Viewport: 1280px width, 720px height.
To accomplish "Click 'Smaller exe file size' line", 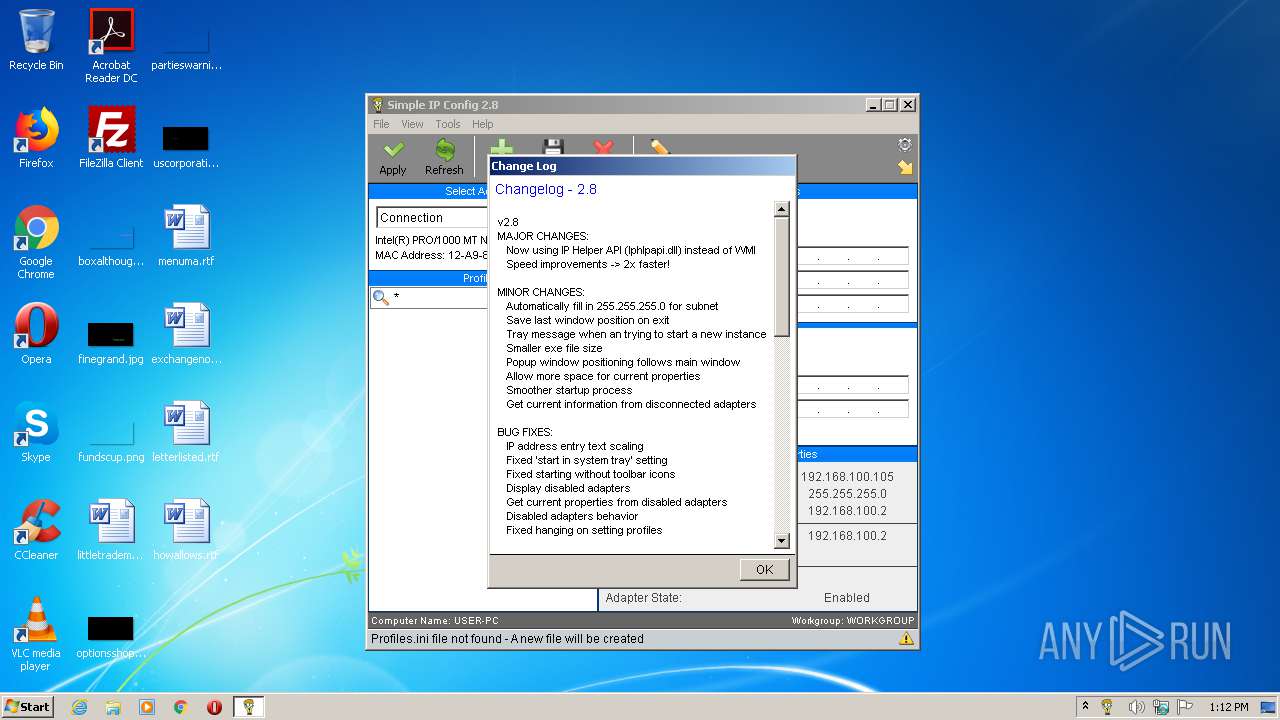I will tap(554, 348).
